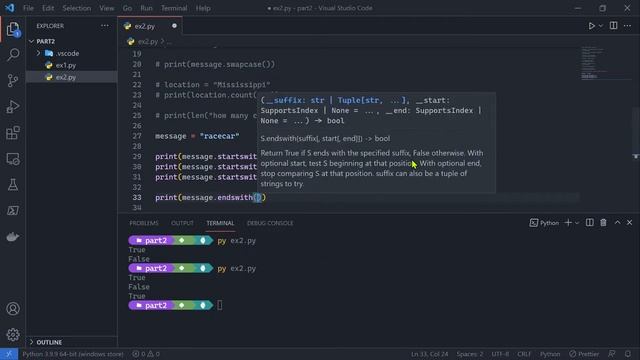The height and width of the screenshot is (360, 640).
Task: Click the terminal prompt cursor after part2
Action: 220,305
